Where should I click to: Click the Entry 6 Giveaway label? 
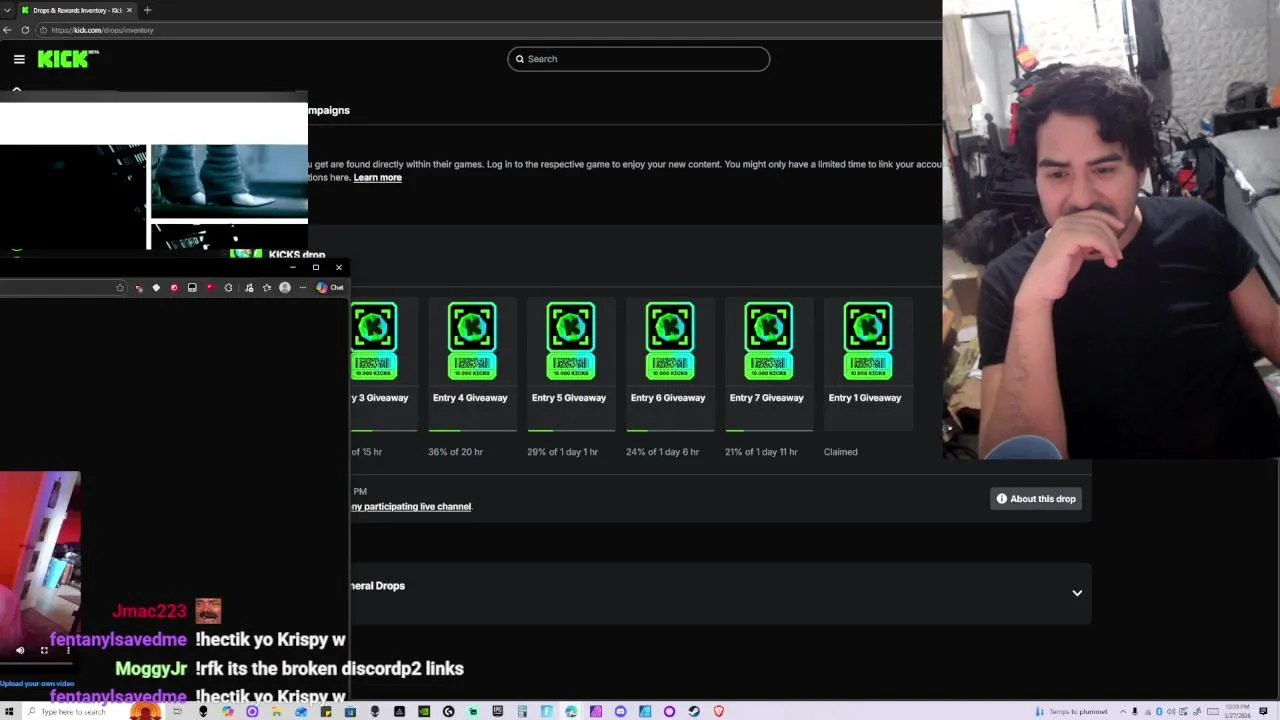pos(667,398)
